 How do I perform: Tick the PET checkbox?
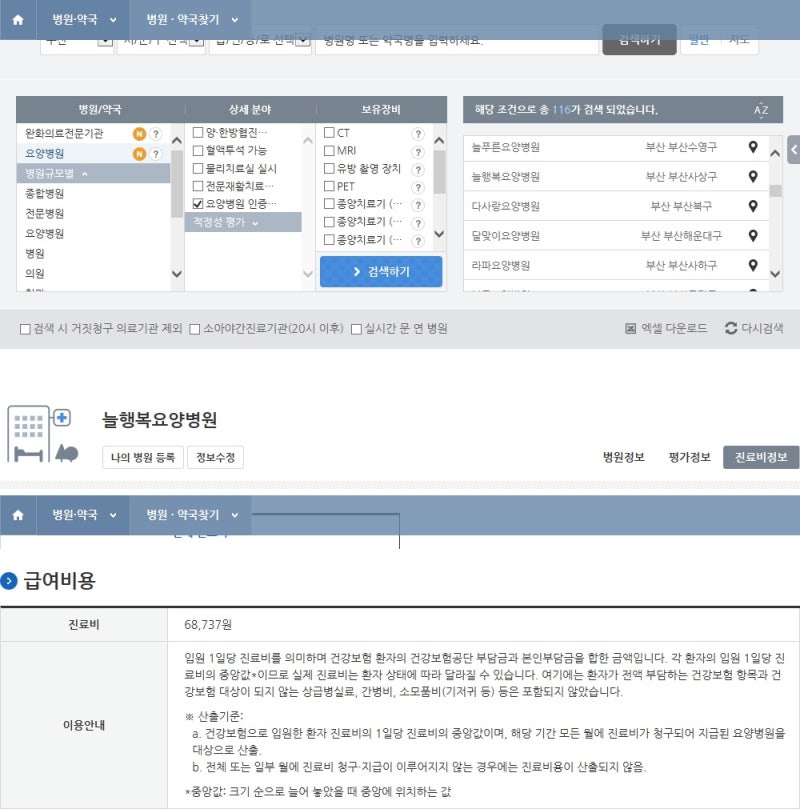pos(329,186)
